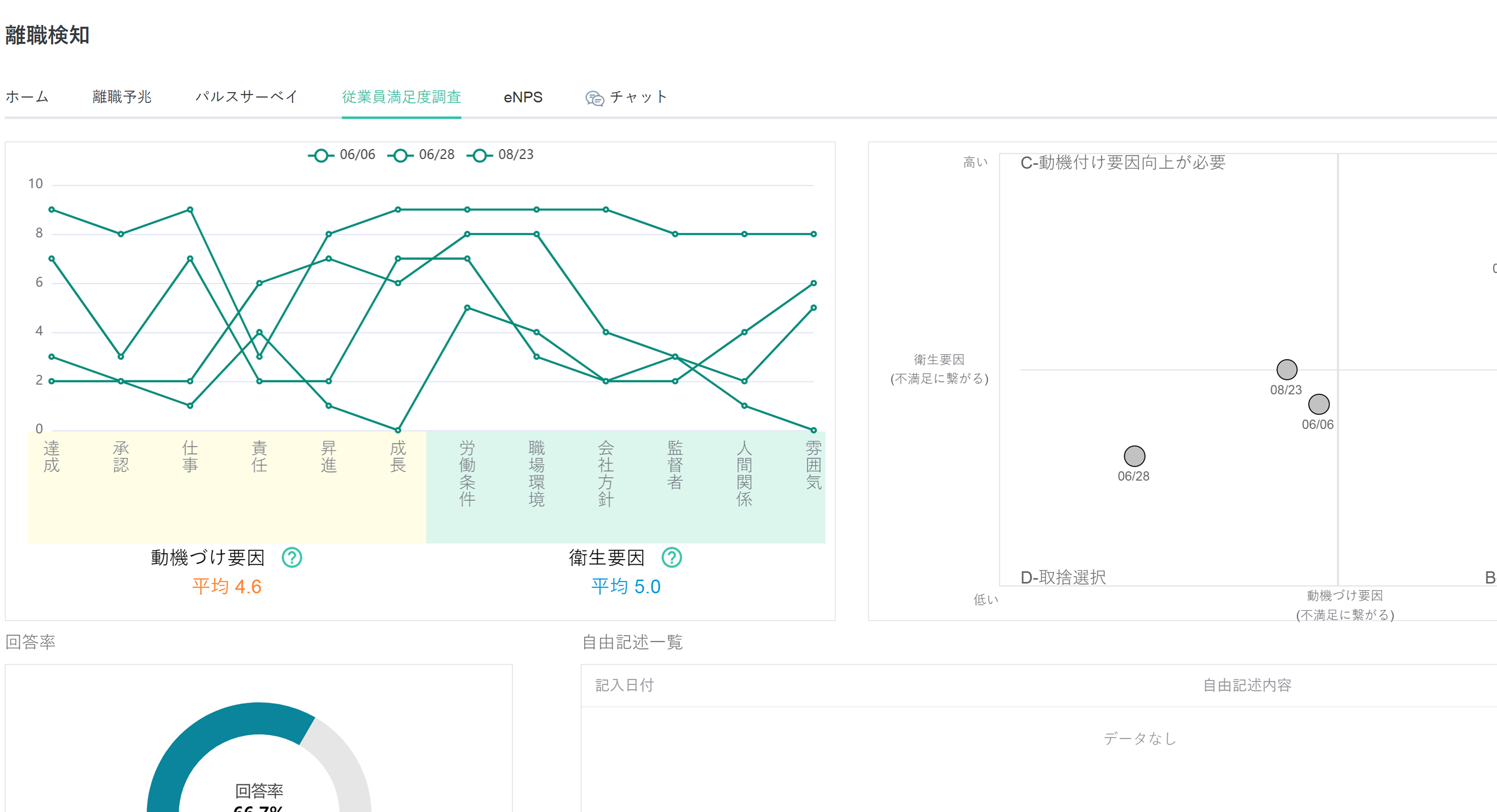
Task: Click the 人間関係 axis label
Action: click(744, 473)
